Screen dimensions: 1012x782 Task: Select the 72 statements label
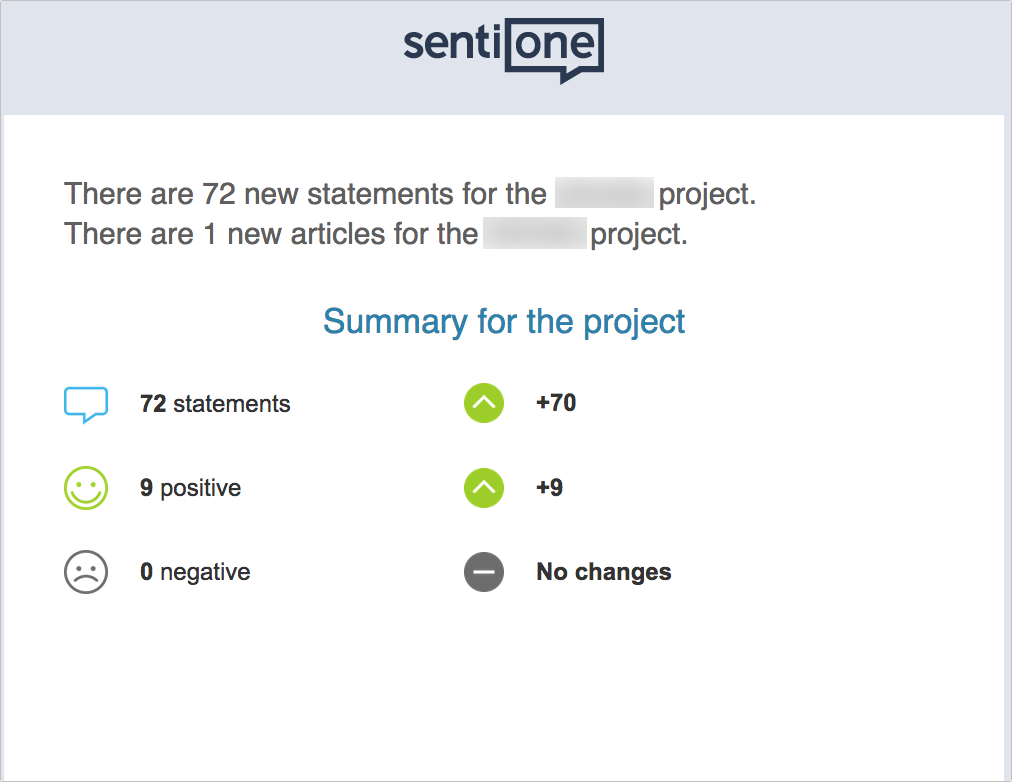pos(215,404)
